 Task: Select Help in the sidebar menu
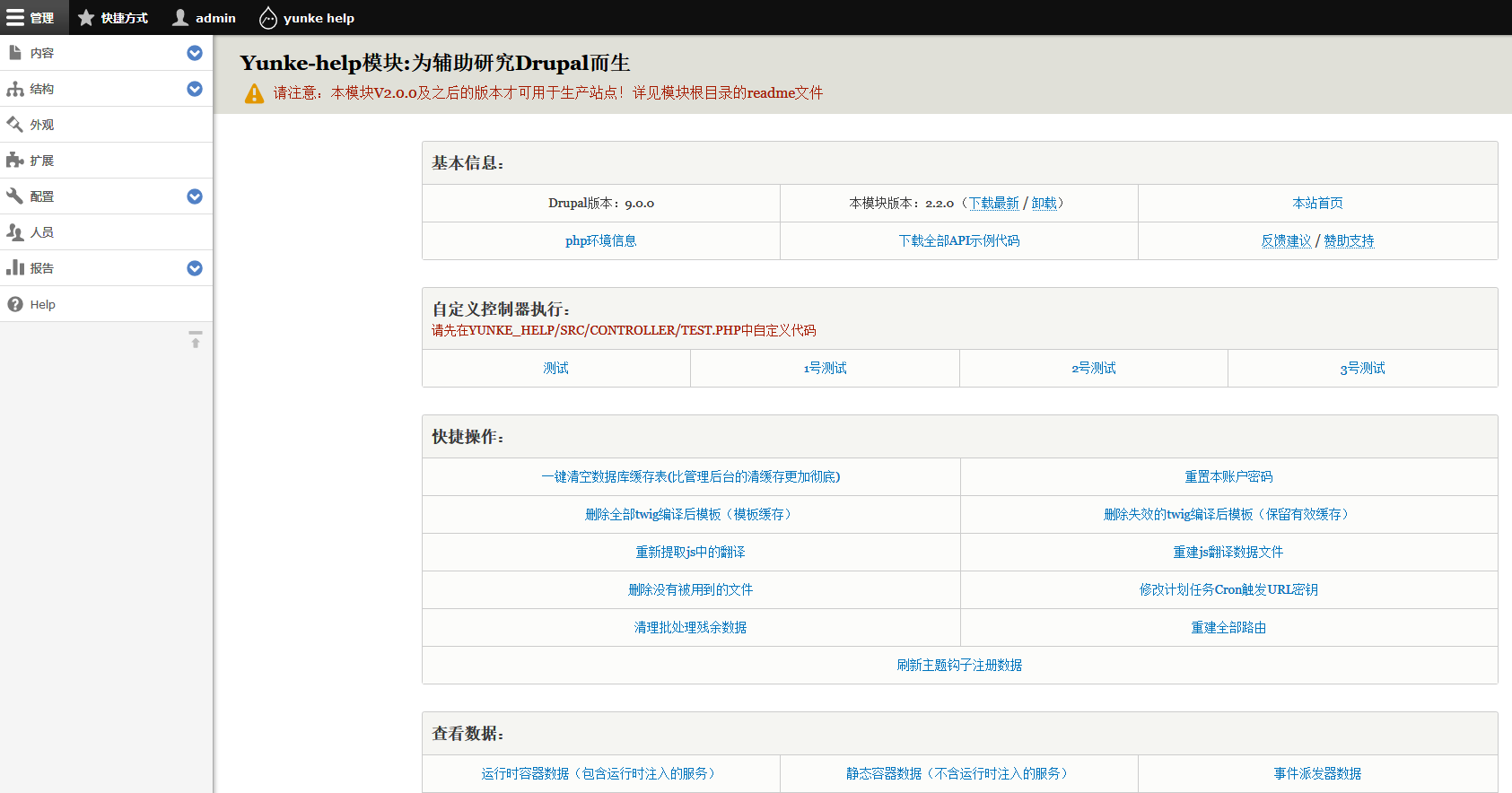tap(106, 304)
